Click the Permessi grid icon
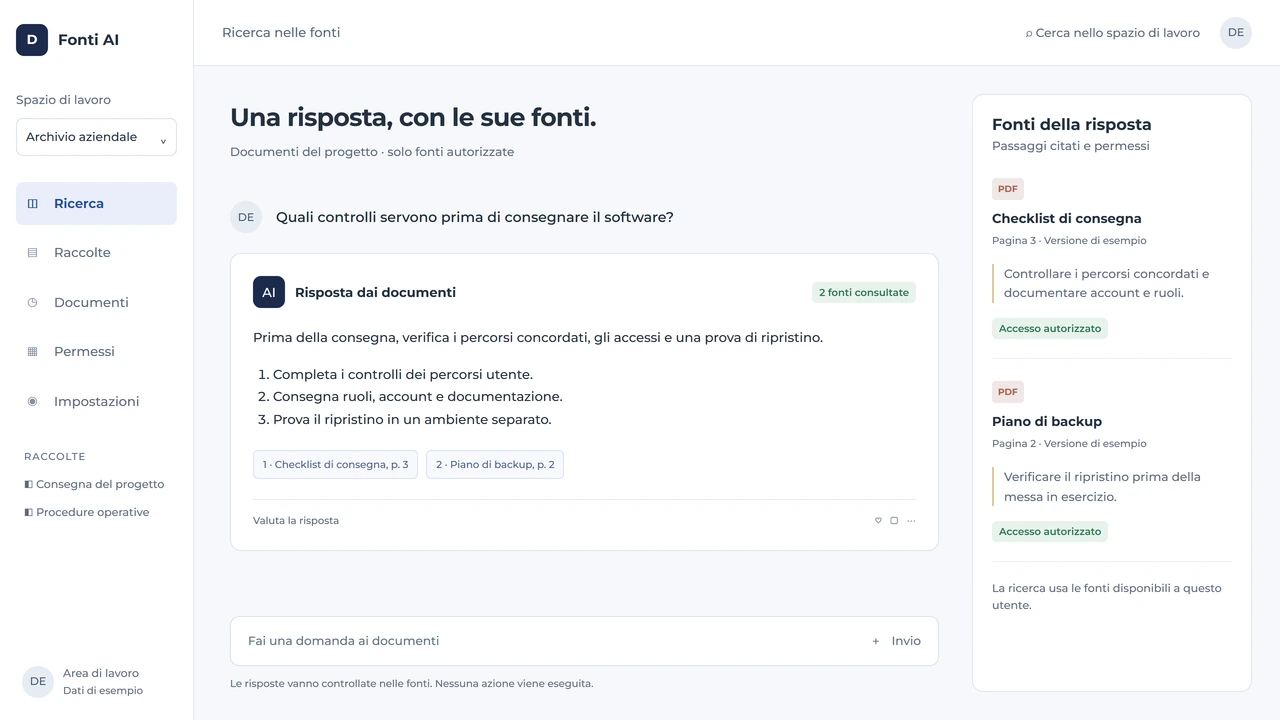1280x720 pixels. [x=32, y=352]
